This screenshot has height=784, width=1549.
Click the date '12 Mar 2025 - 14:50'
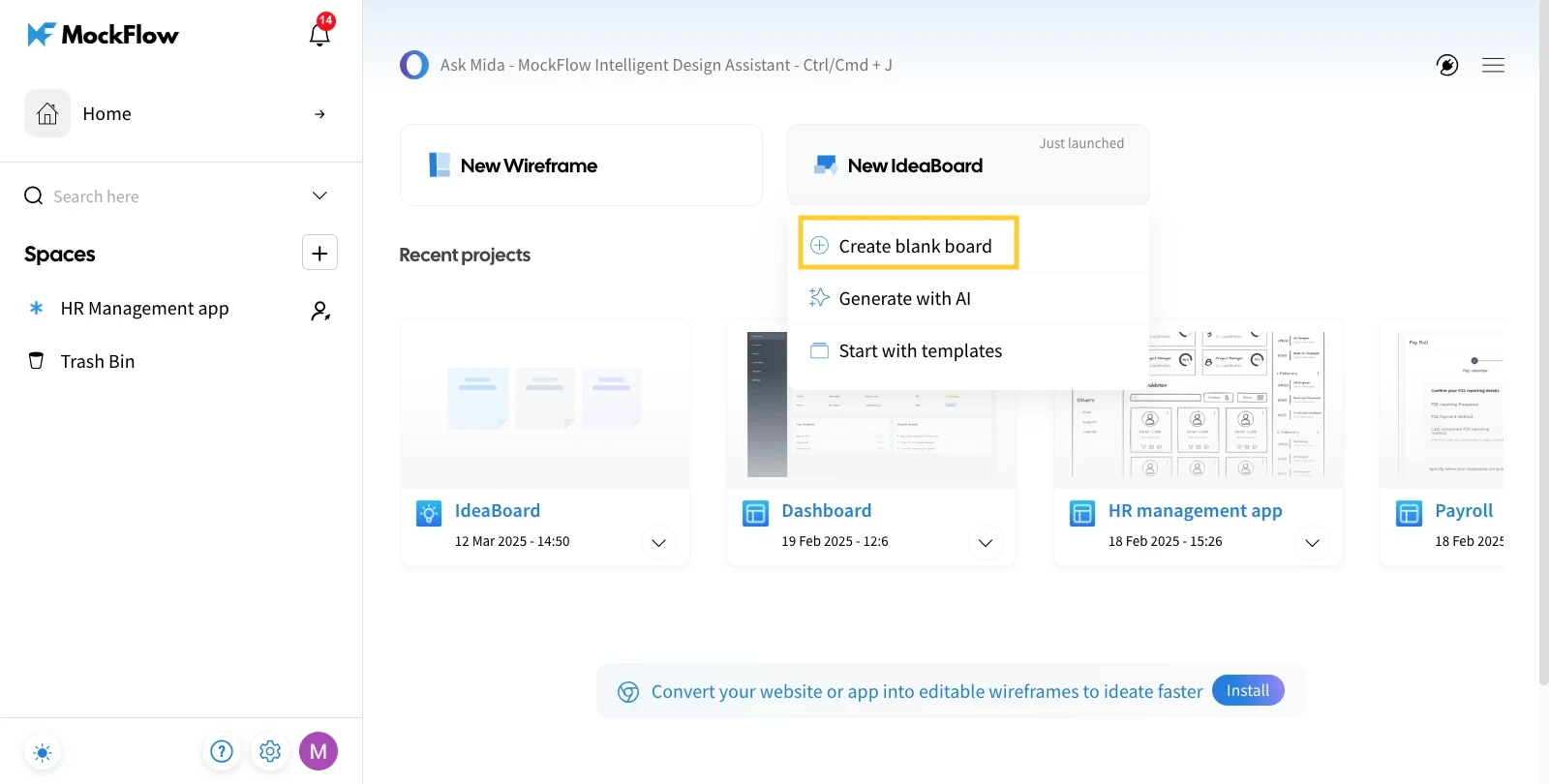[512, 541]
